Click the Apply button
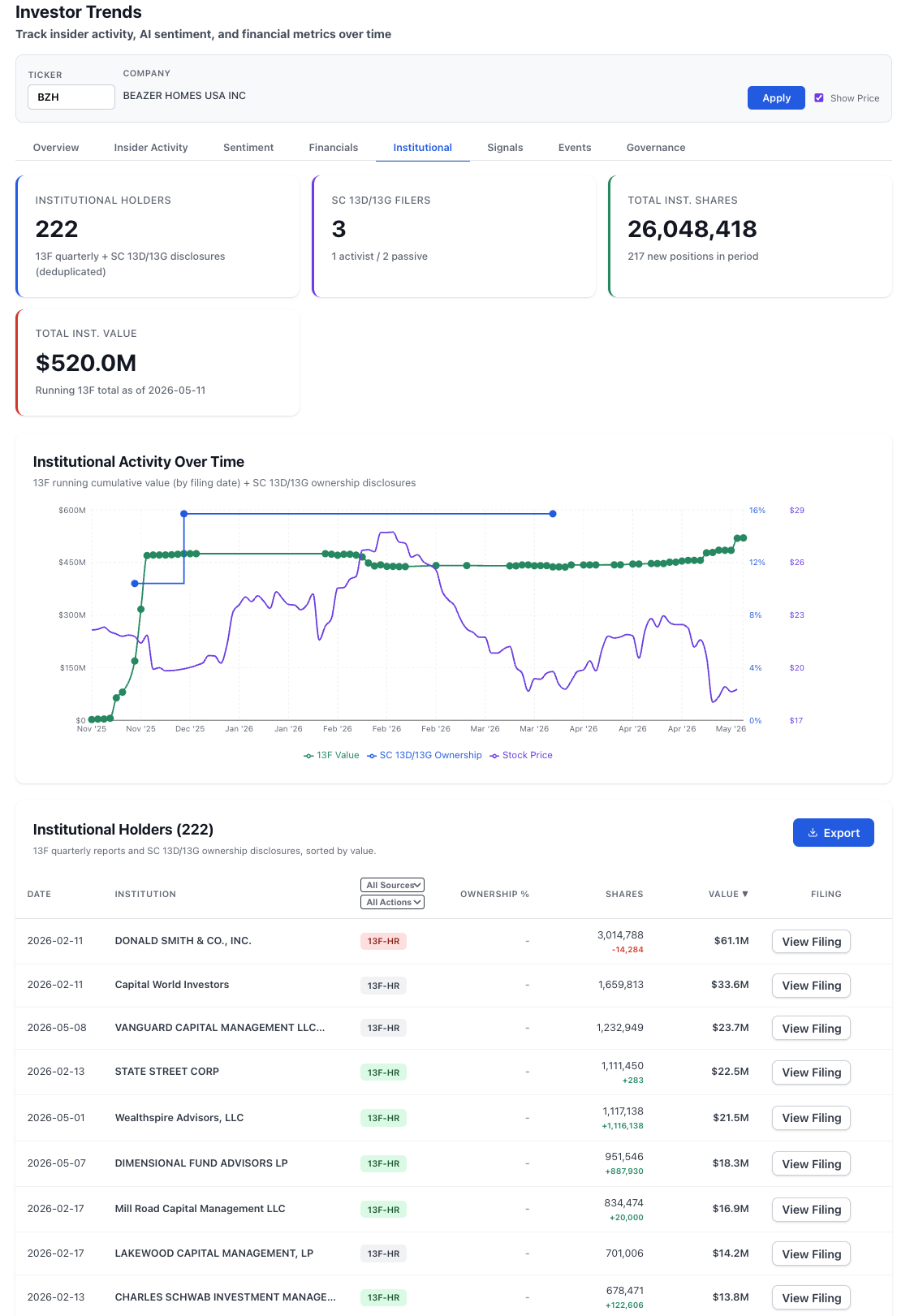This screenshot has width=897, height=1316. pos(775,97)
